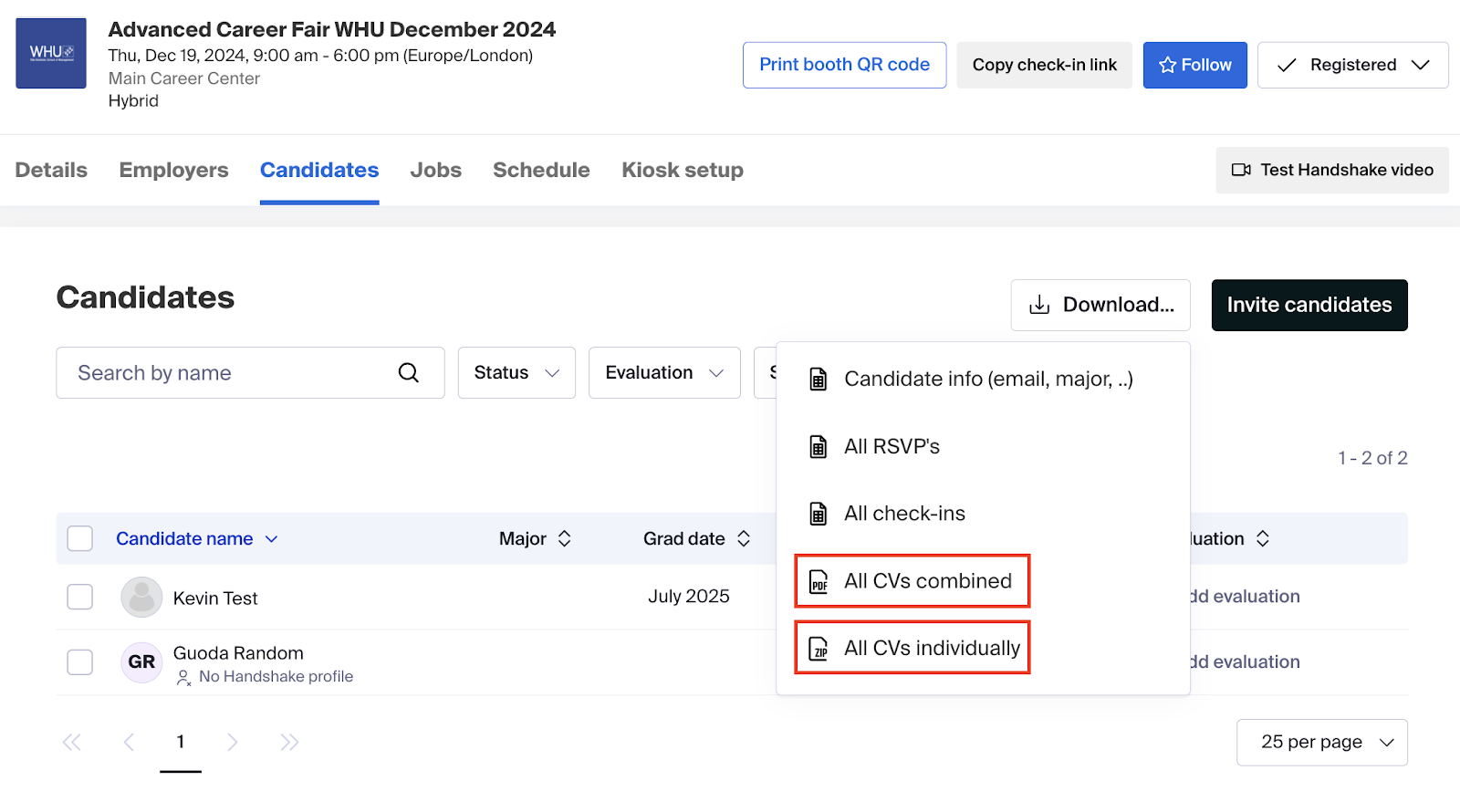Click Copy check-in link button
This screenshot has width=1460, height=812.
tap(1044, 65)
